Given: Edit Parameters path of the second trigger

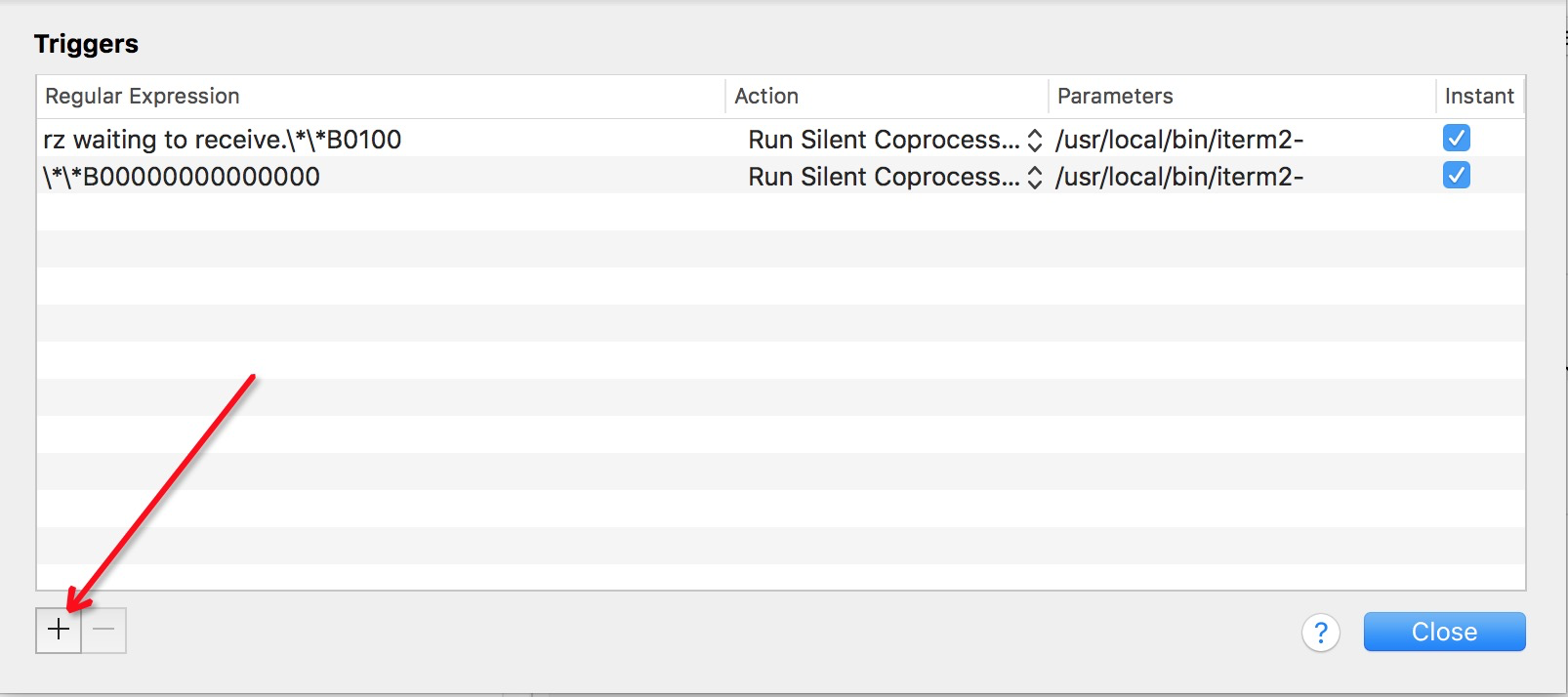Looking at the screenshot, I should [x=1178, y=177].
